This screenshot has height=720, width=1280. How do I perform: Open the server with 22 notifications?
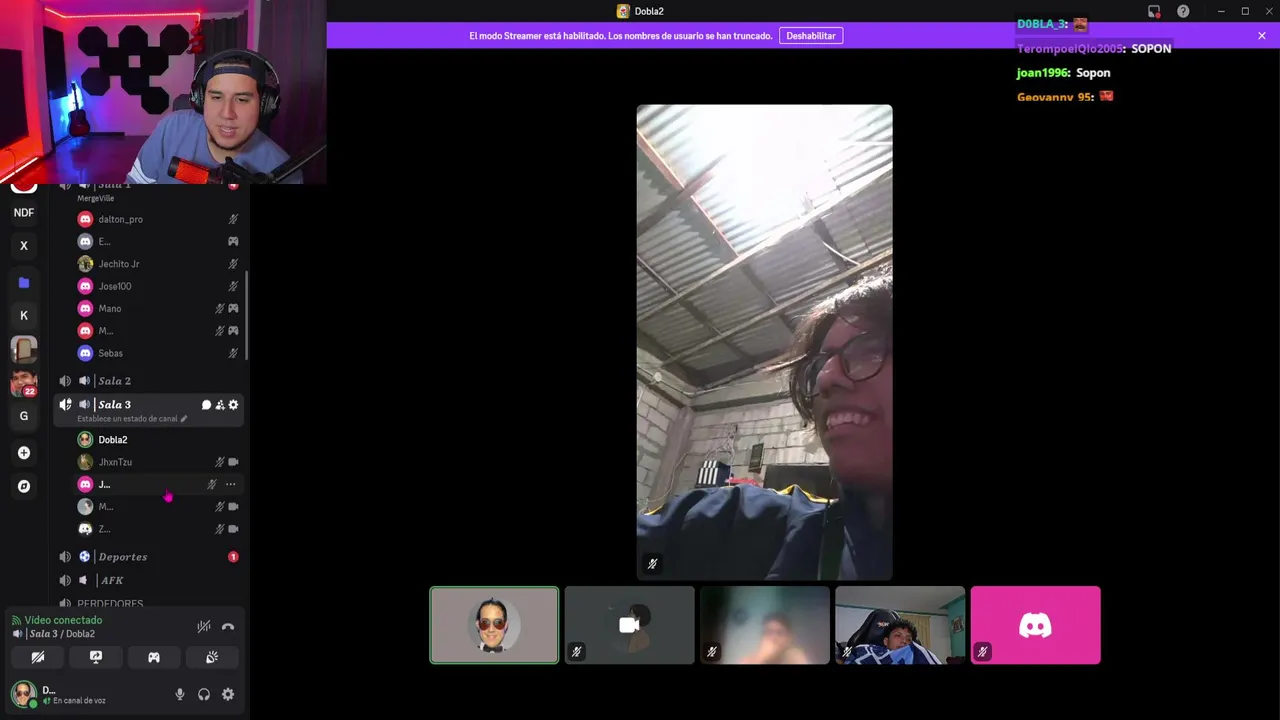pyautogui.click(x=24, y=383)
